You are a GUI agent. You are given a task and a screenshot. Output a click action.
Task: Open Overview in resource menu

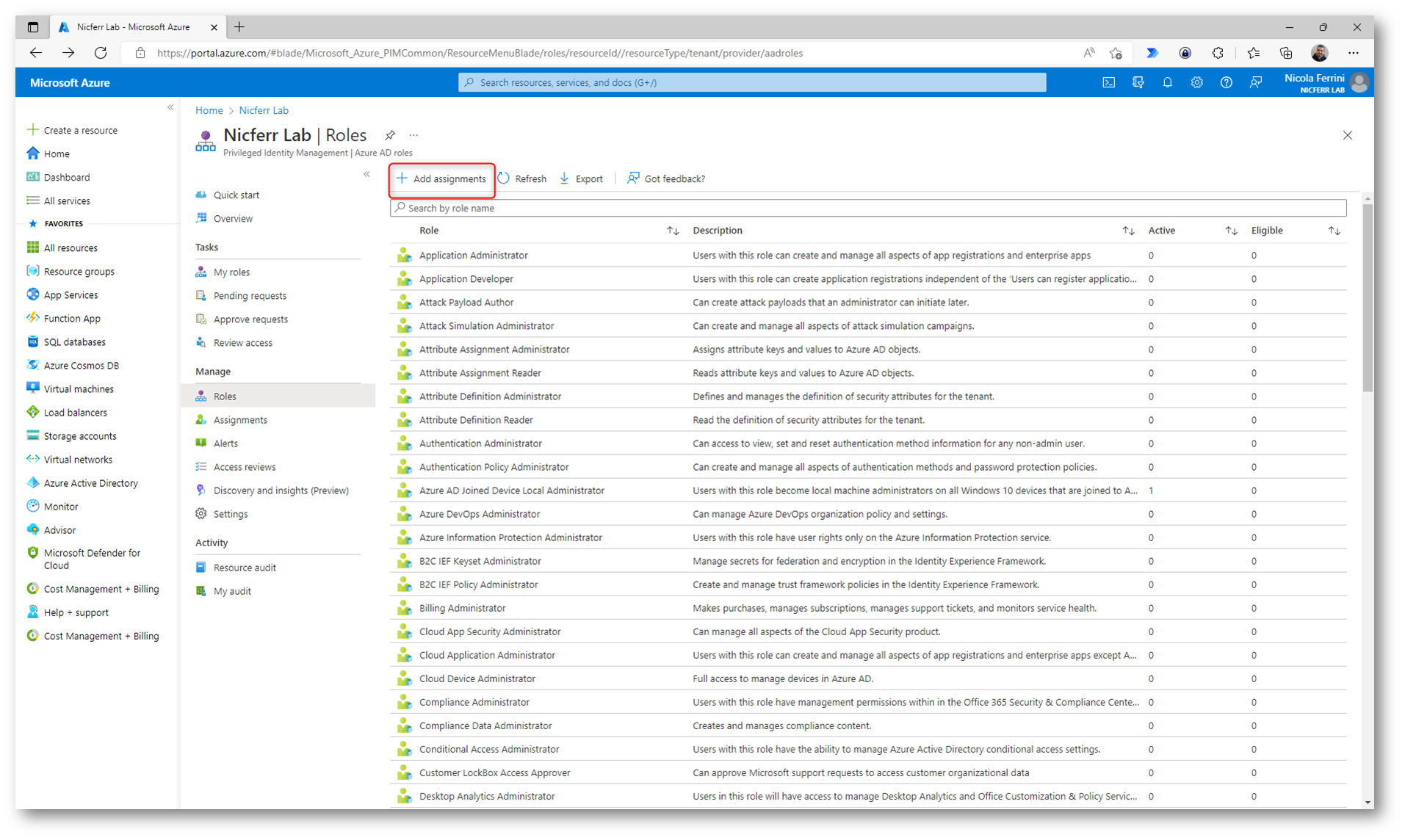[x=233, y=219]
